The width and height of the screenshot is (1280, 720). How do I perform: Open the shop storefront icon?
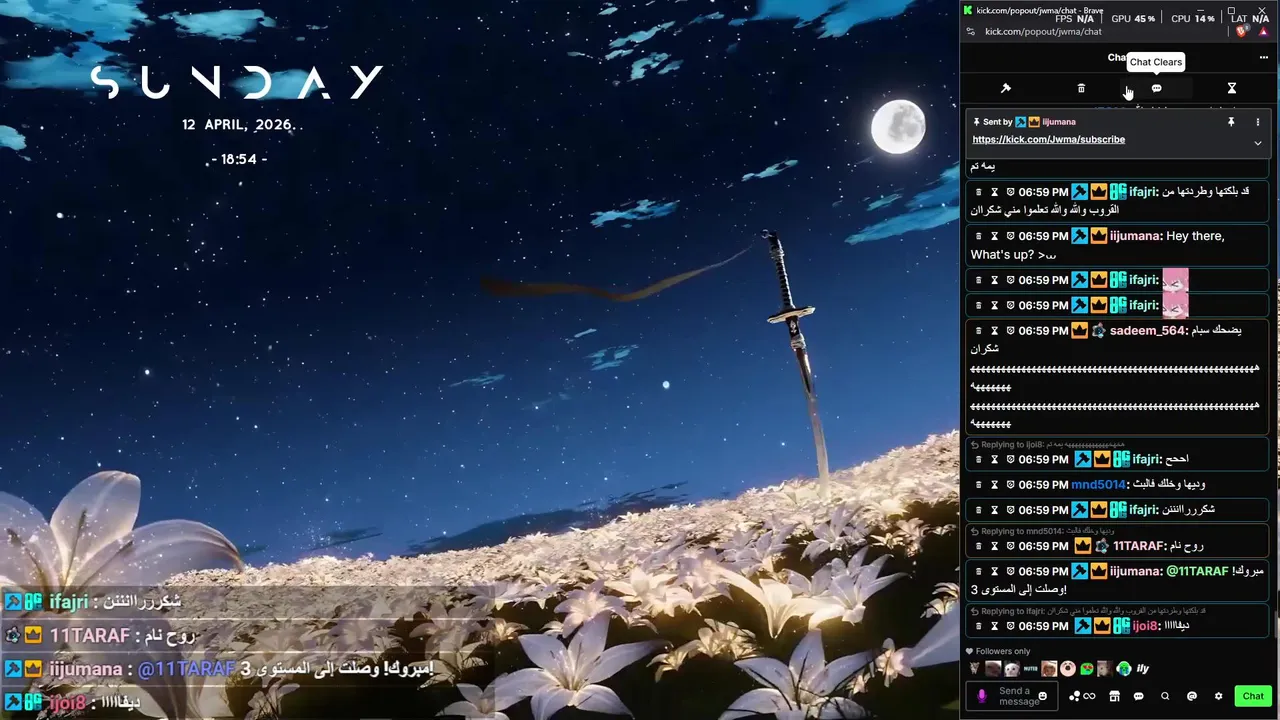point(1114,696)
